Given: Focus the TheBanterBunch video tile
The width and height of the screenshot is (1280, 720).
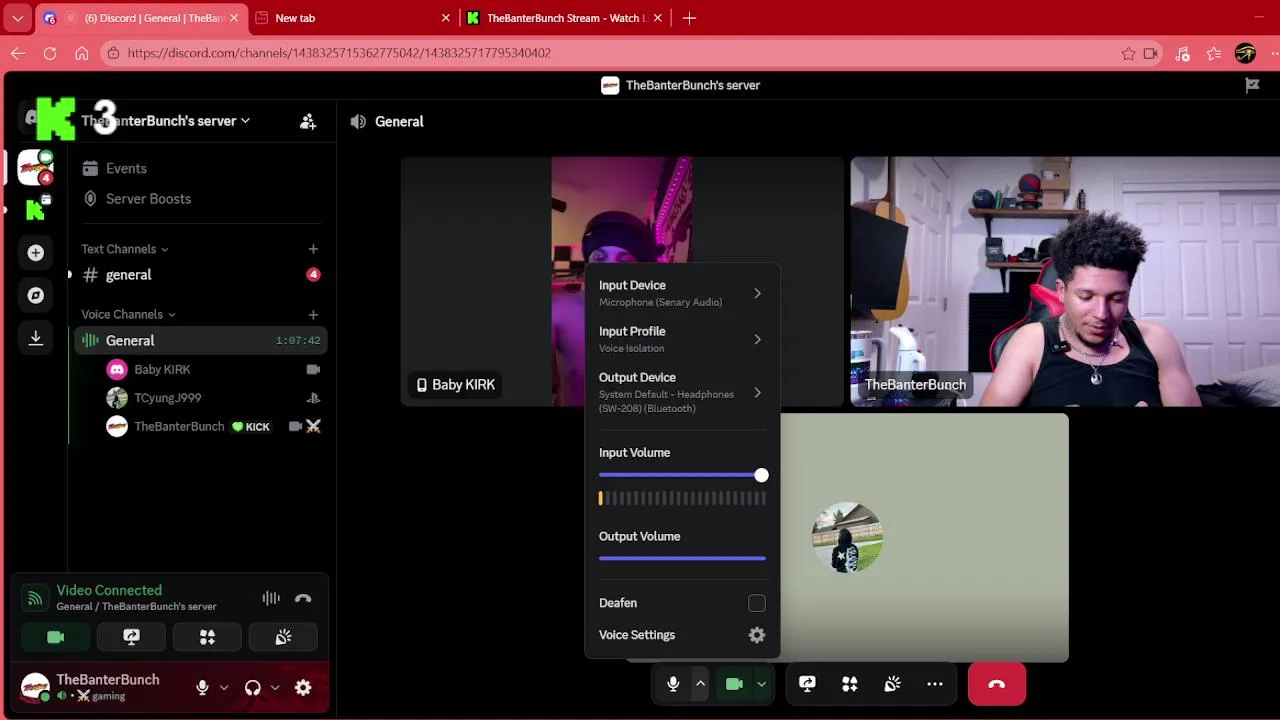Looking at the screenshot, I should tap(1065, 281).
